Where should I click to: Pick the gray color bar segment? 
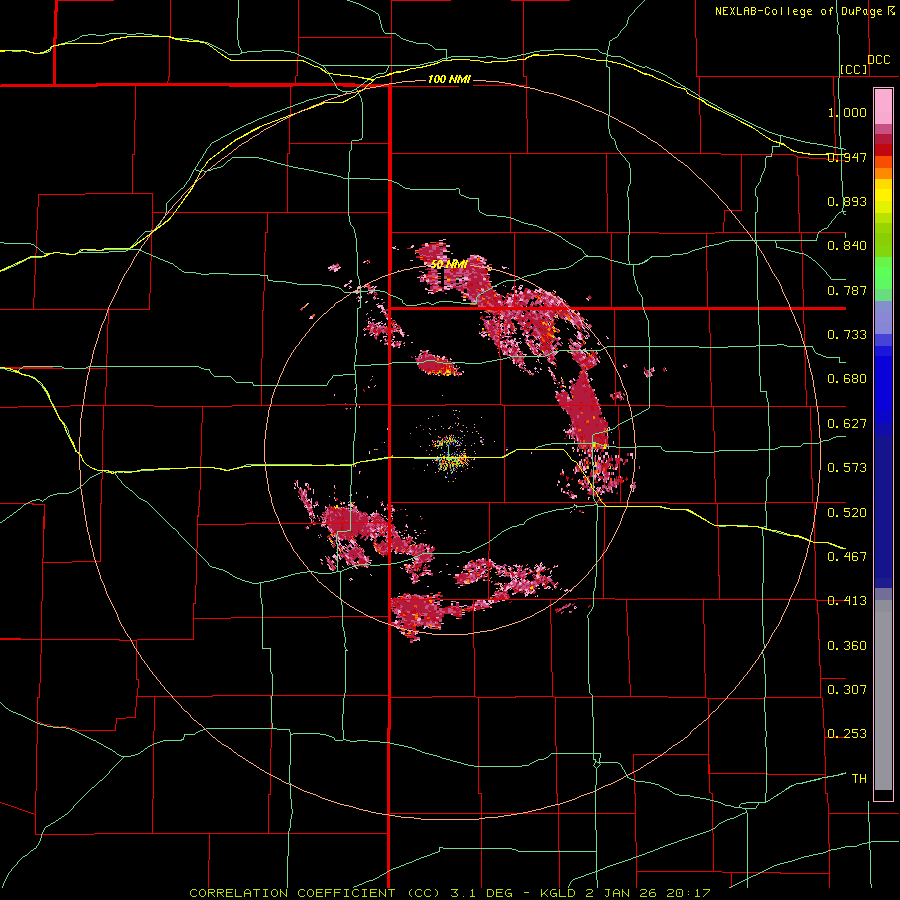(x=883, y=695)
